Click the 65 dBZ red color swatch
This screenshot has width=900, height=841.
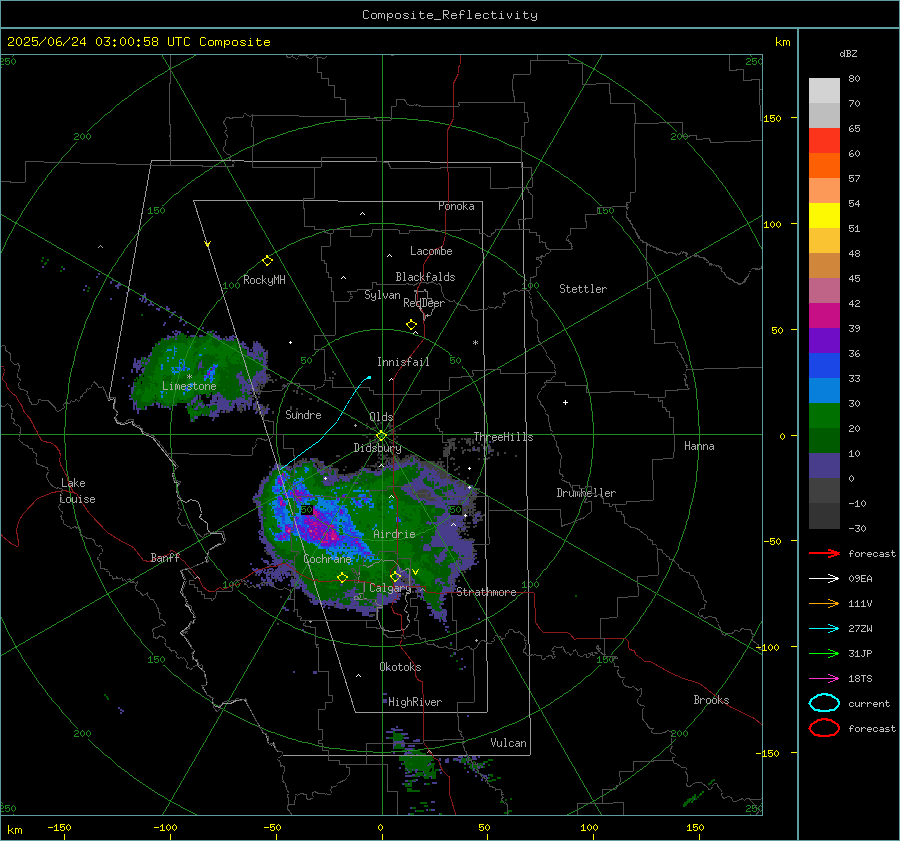pos(824,141)
